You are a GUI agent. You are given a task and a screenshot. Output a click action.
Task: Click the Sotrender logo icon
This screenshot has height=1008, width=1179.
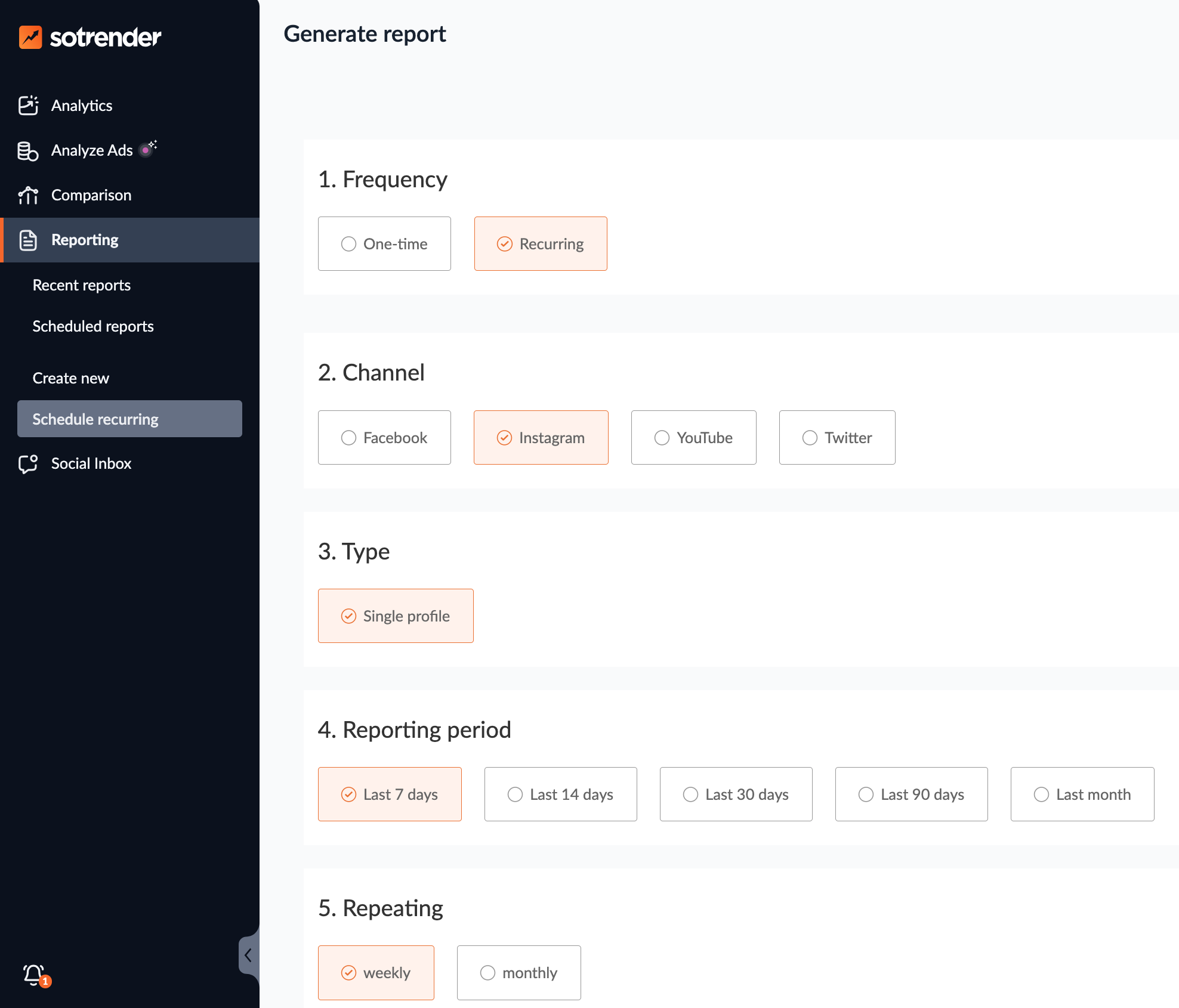(30, 37)
